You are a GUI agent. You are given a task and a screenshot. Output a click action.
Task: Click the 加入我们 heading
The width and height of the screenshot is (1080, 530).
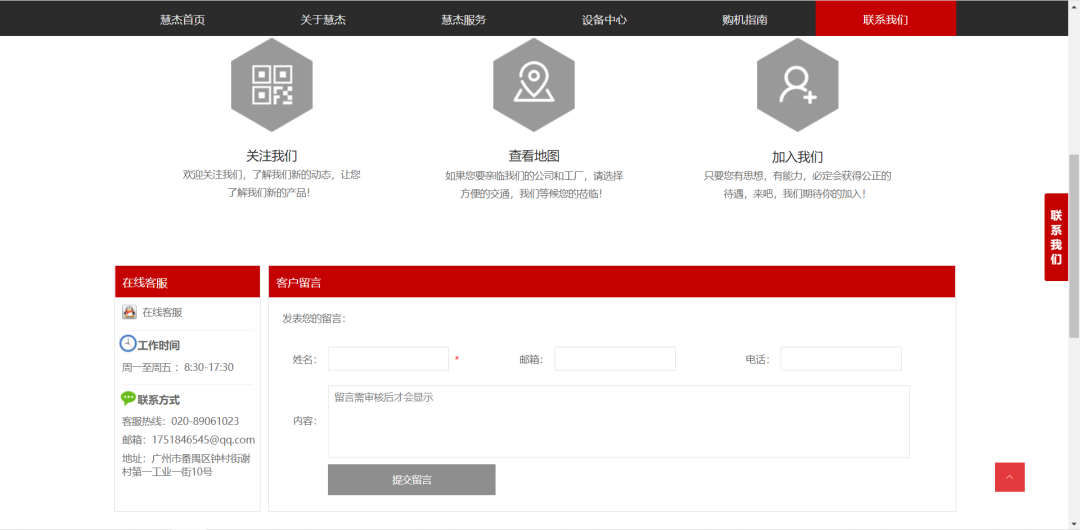coord(798,156)
